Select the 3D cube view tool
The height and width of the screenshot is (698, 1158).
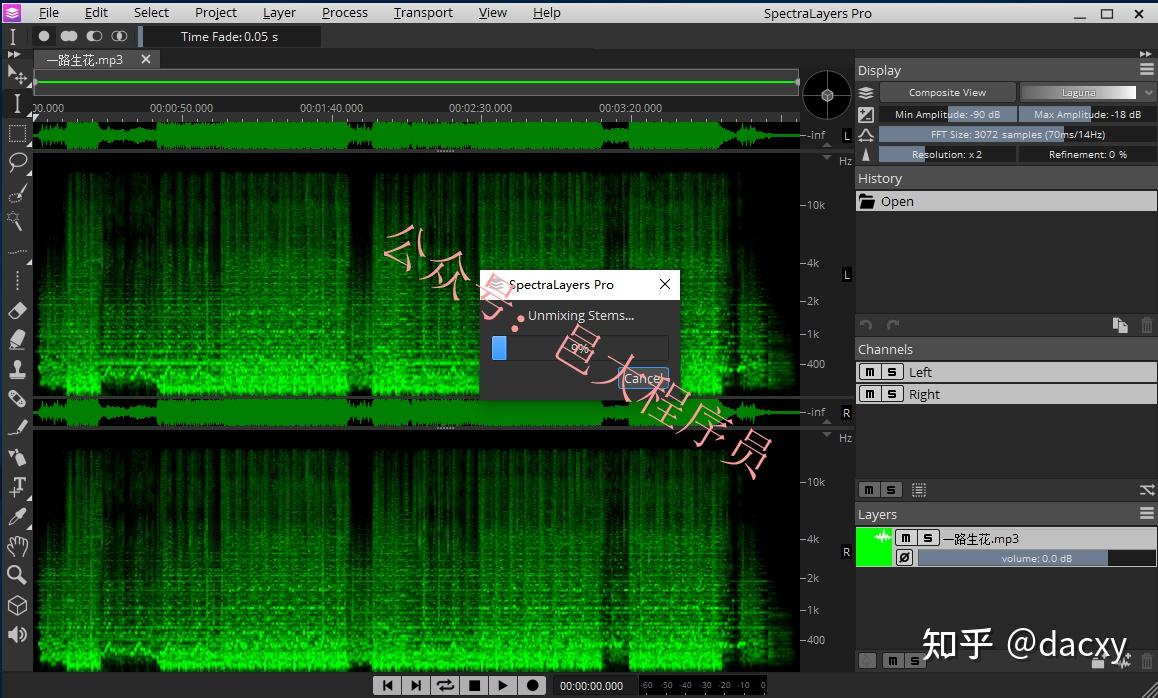16,606
